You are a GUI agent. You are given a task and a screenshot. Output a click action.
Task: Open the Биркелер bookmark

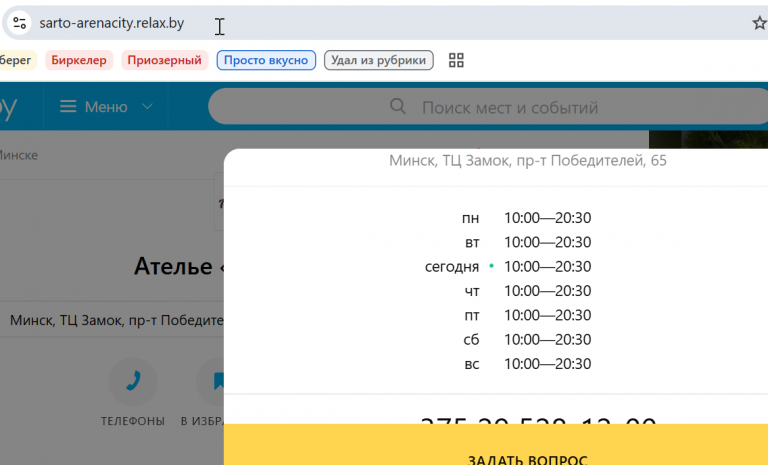coord(79,60)
